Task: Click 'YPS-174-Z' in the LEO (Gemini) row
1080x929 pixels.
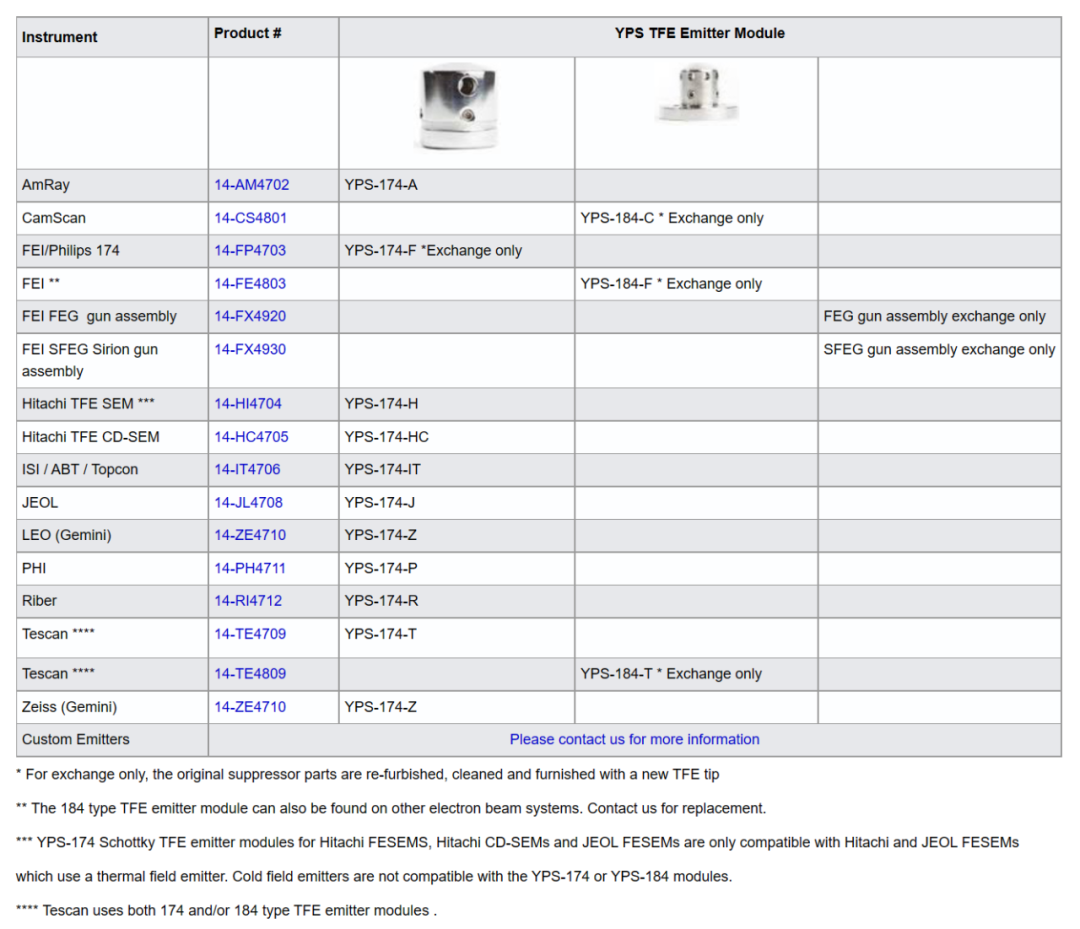Action: [x=381, y=535]
